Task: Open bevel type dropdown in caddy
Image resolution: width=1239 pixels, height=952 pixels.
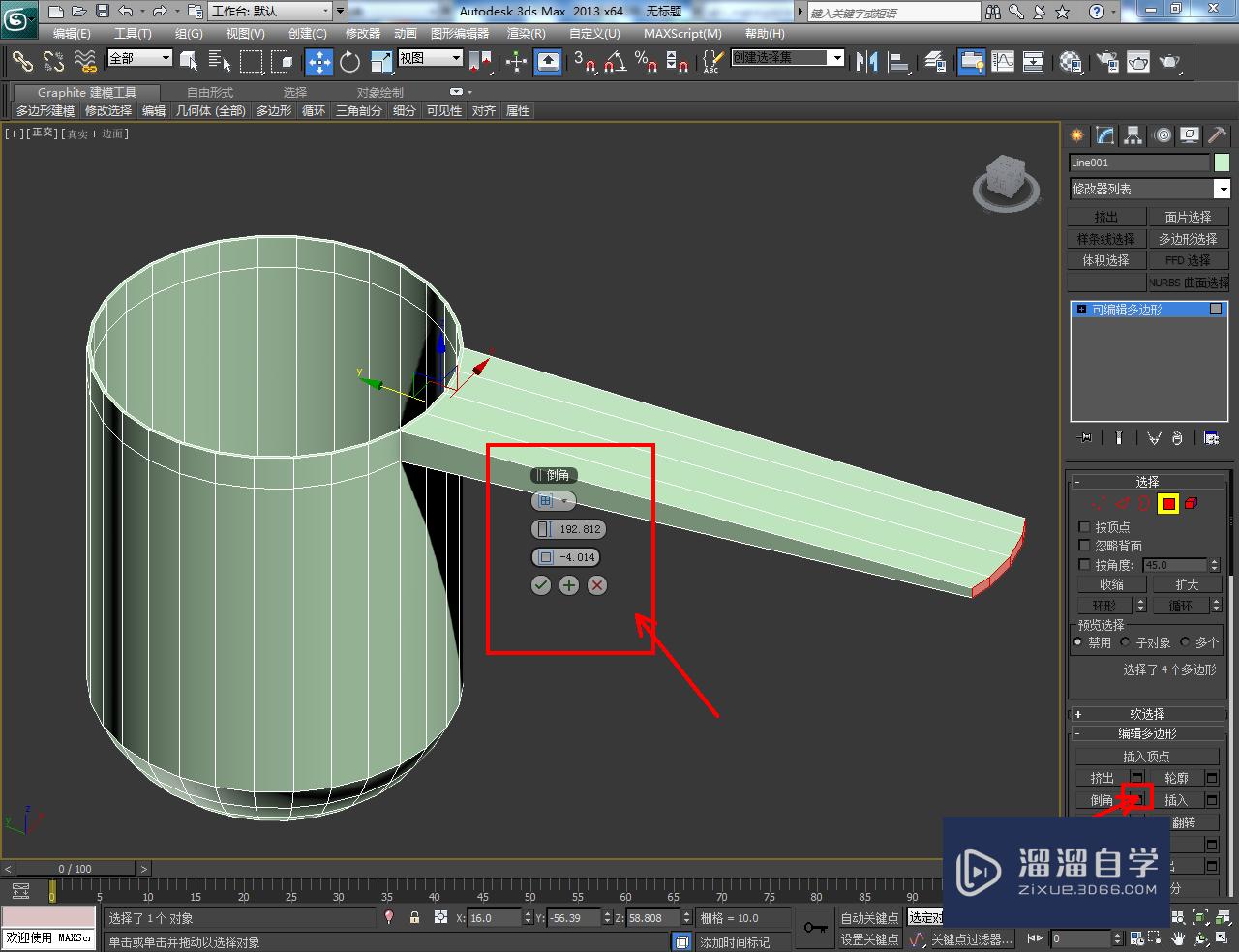Action: point(554,501)
